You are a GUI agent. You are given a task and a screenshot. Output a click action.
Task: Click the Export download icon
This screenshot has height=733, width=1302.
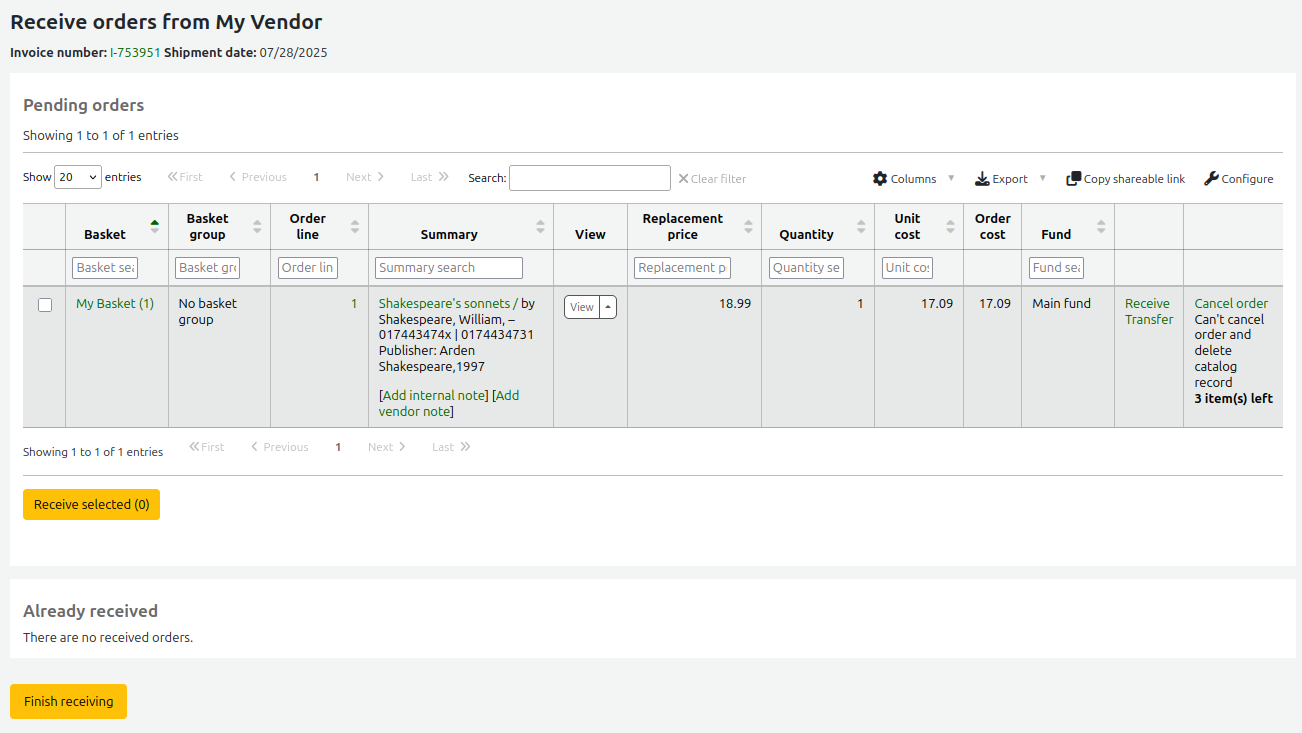point(982,179)
